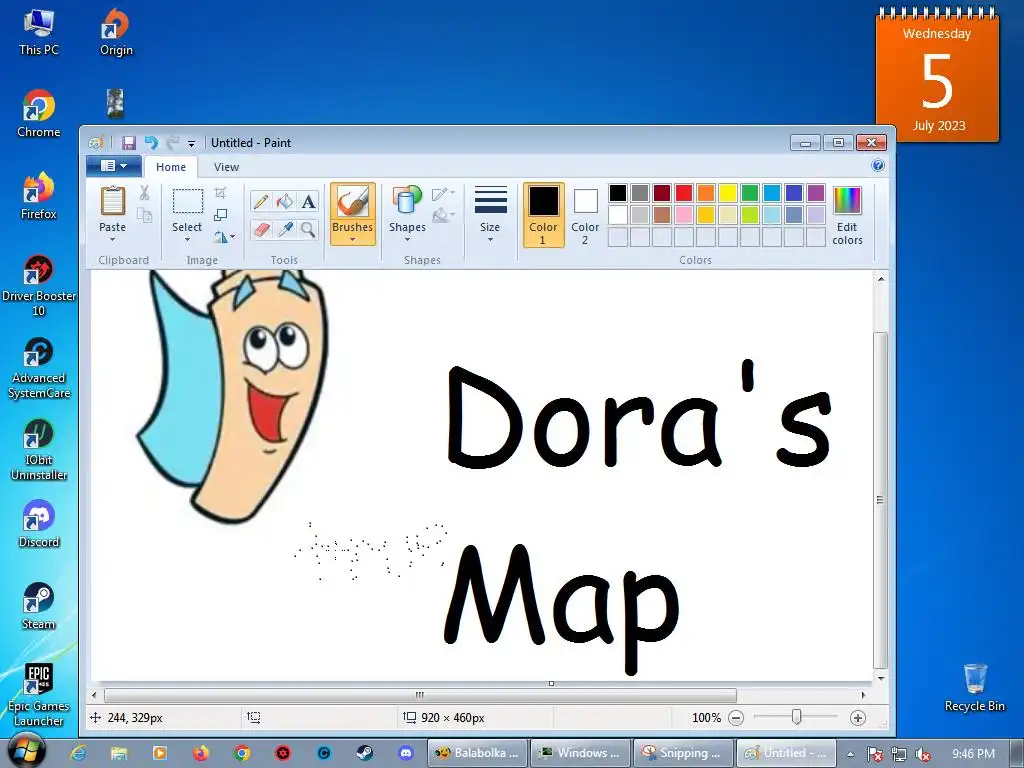This screenshot has width=1024, height=768.
Task: Click the Save icon in quick access toolbar
Action: coord(129,142)
